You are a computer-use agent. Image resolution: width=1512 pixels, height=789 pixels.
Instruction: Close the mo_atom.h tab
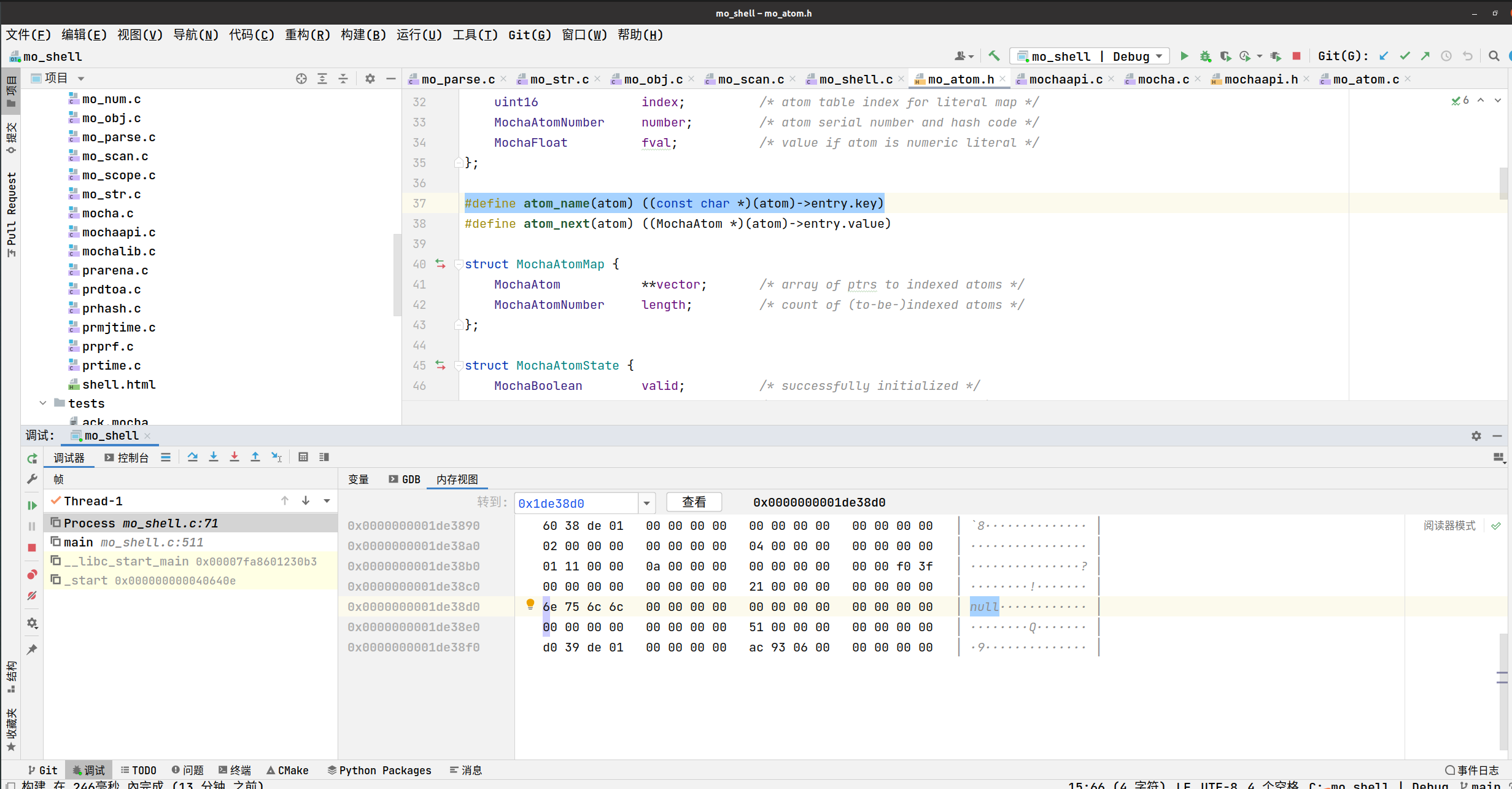[1002, 79]
